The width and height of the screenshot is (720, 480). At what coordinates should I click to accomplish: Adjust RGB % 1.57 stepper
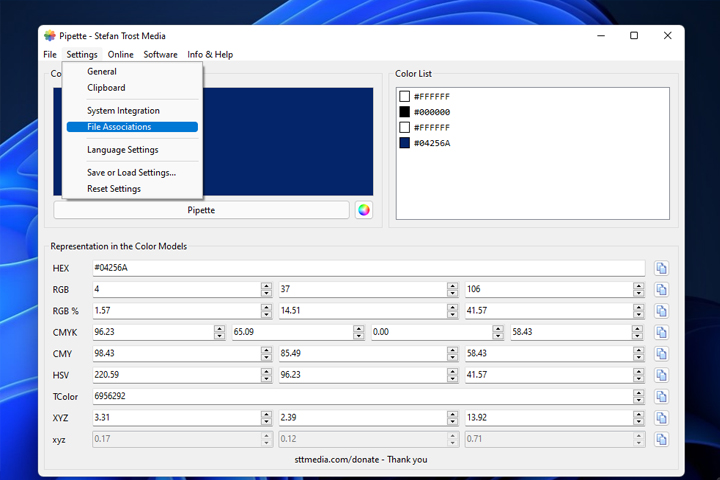[x=266, y=311]
